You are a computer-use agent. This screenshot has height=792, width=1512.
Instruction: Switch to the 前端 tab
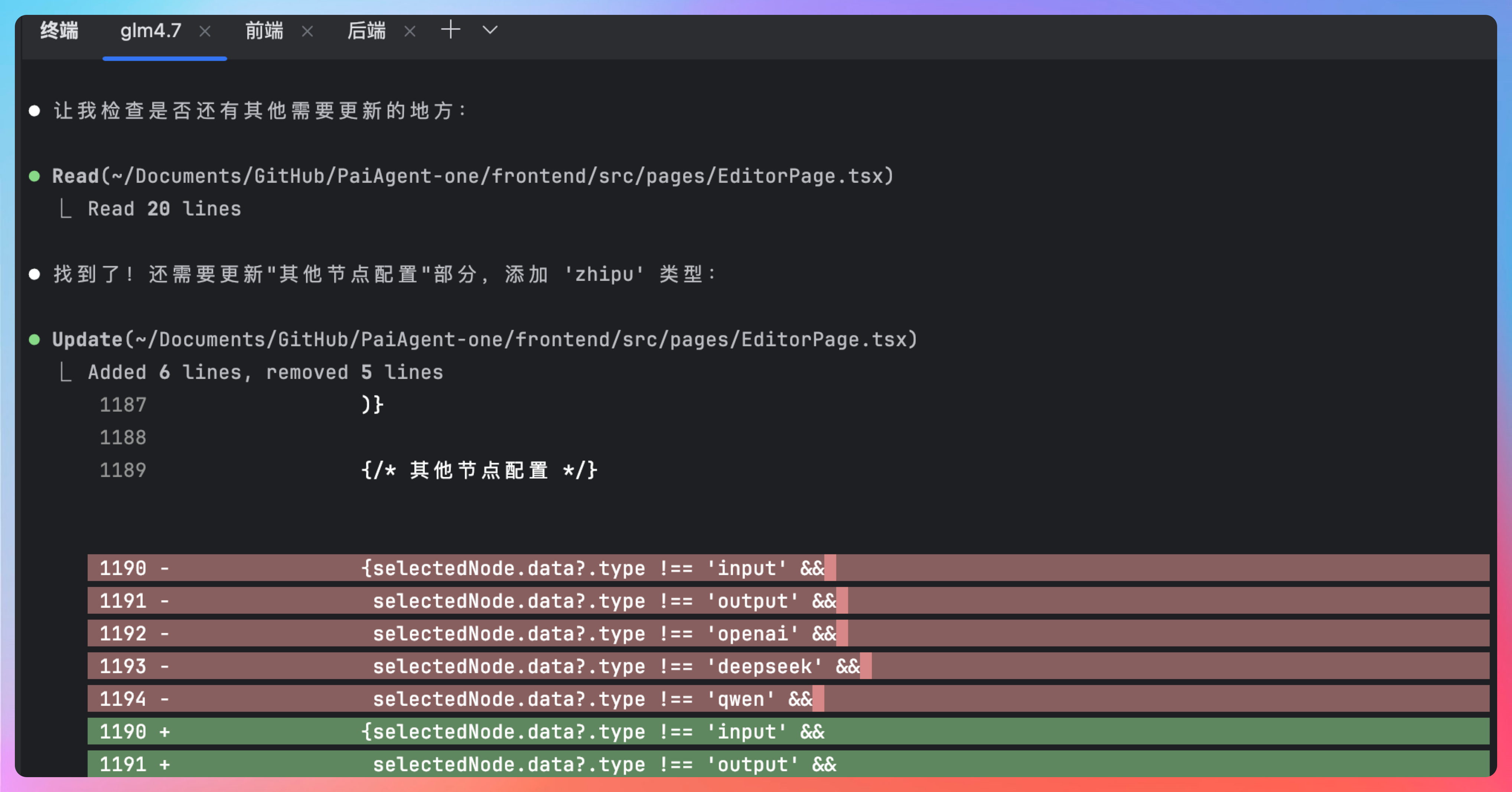click(264, 30)
